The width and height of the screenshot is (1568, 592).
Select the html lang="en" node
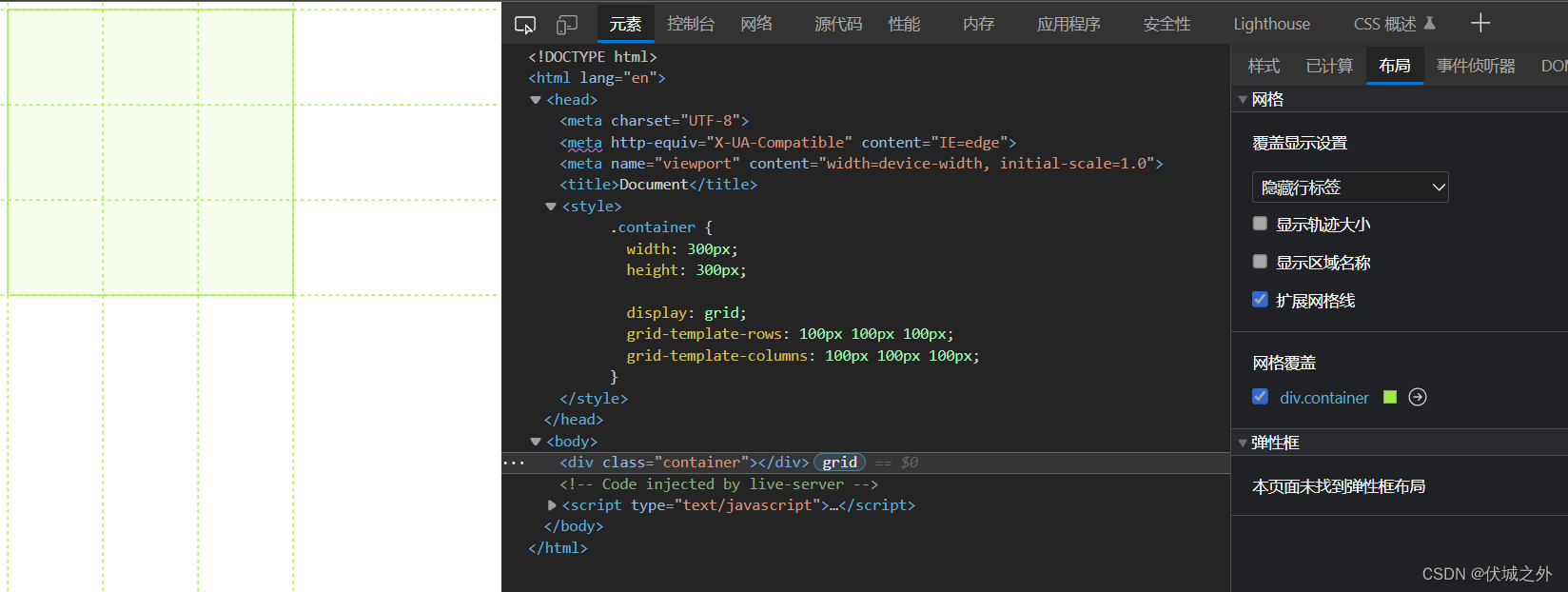pos(597,78)
